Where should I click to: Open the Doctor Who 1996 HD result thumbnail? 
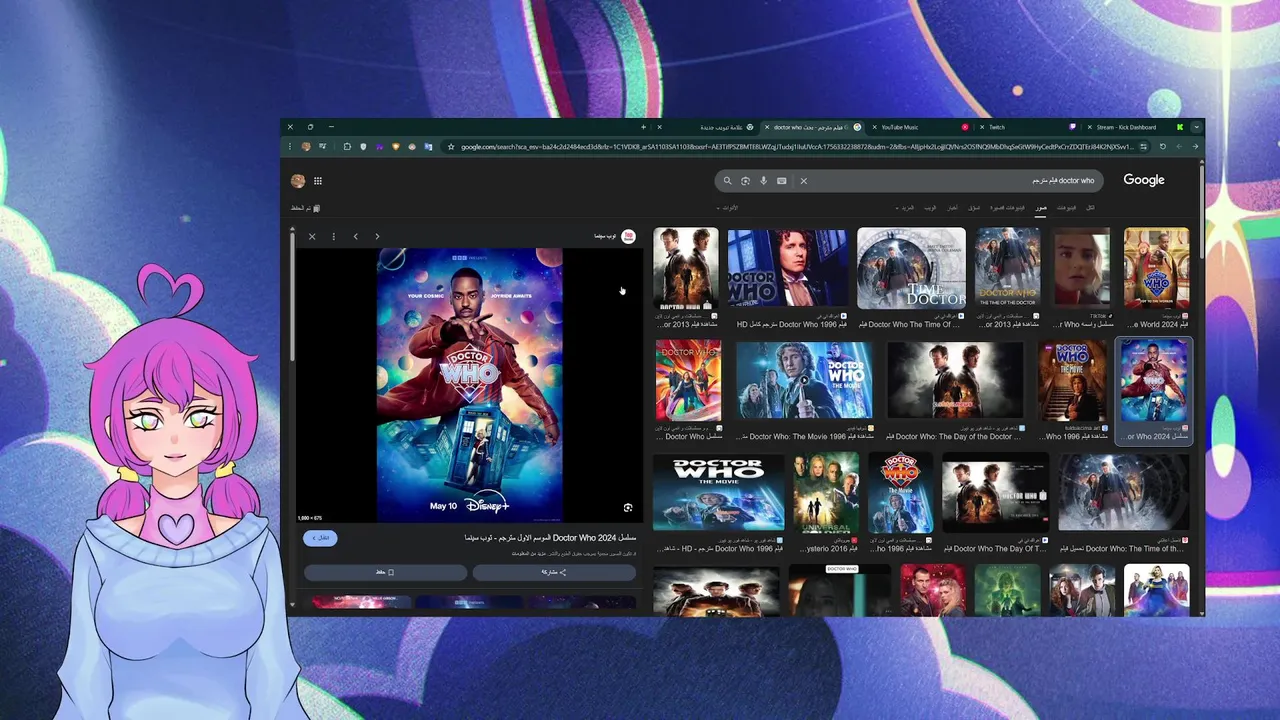(788, 268)
